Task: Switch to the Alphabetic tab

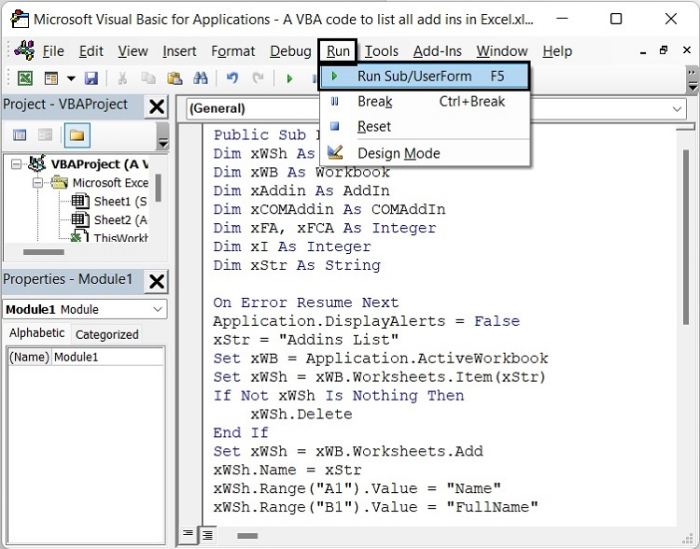Action: (x=37, y=333)
